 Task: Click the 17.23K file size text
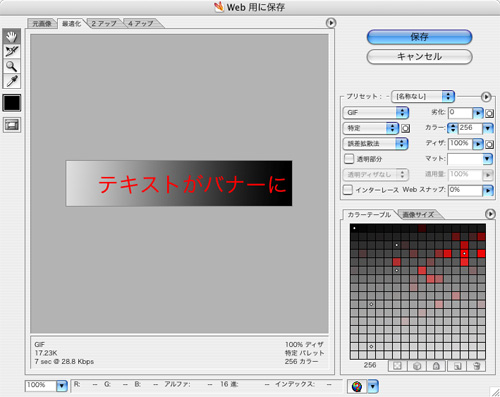(46, 353)
